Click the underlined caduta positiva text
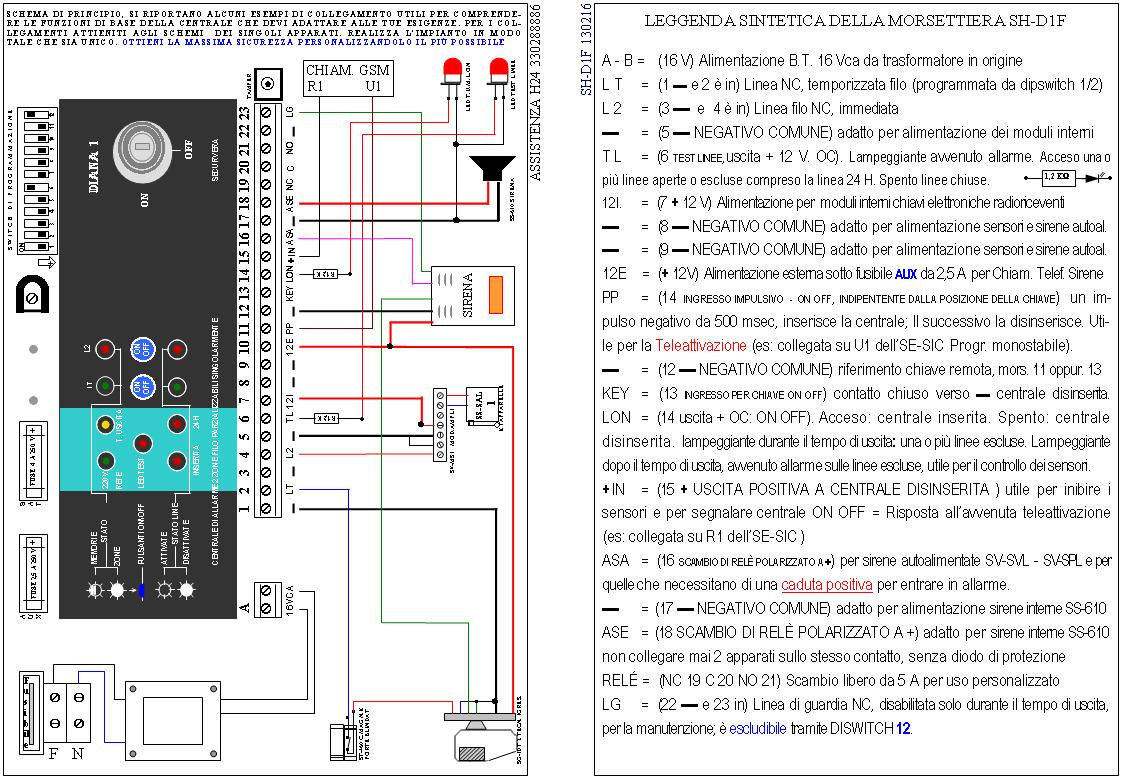Image resolution: width=1122 pixels, height=779 pixels. click(x=826, y=584)
